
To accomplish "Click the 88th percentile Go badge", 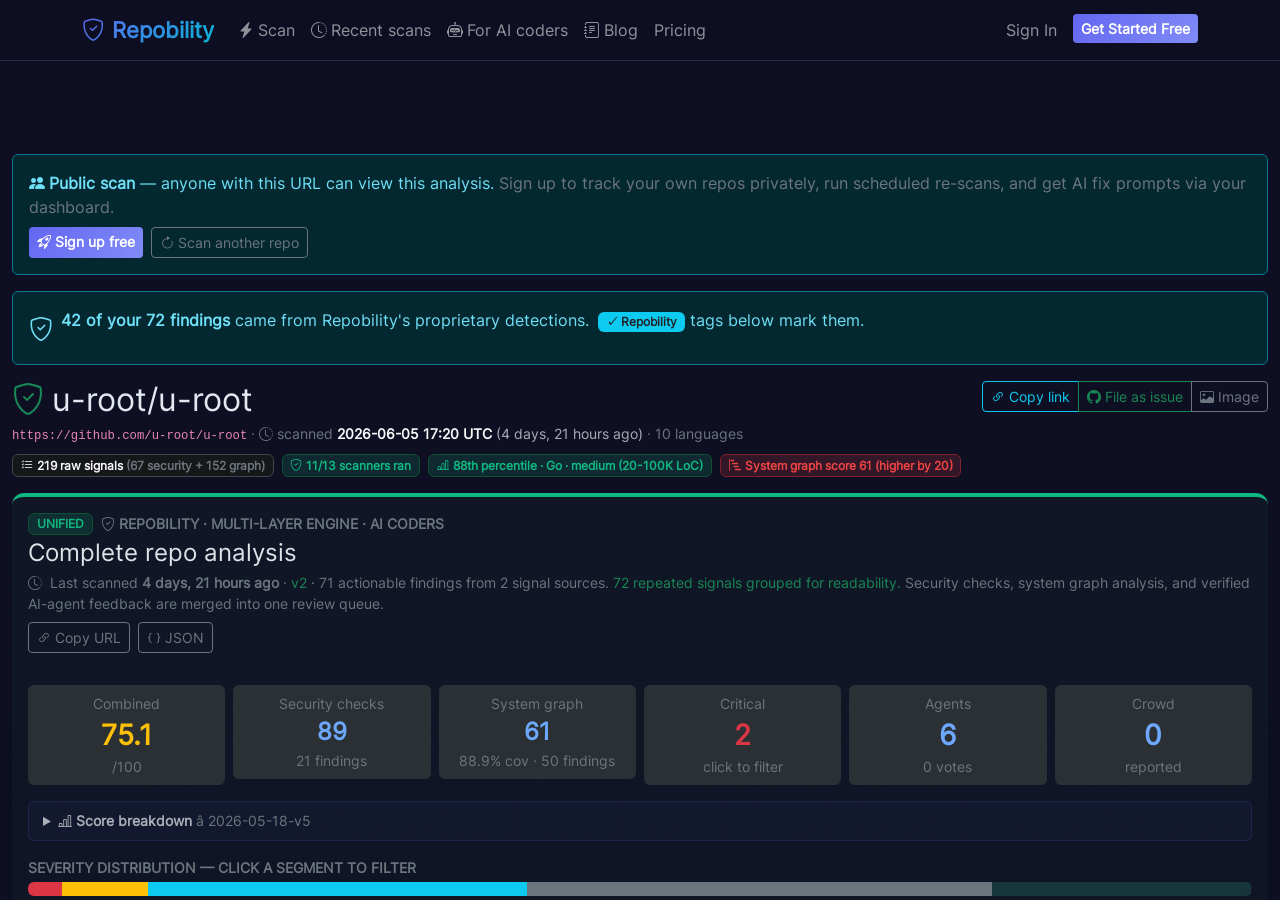I will click(x=570, y=466).
